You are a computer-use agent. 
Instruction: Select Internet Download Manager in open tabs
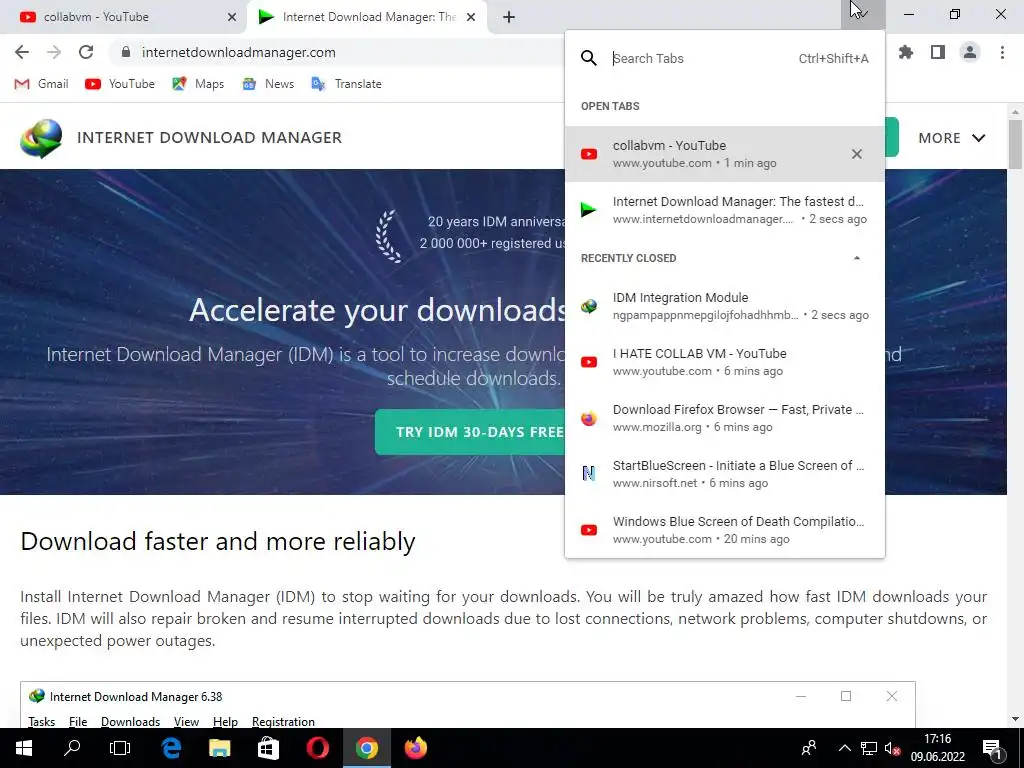(725, 210)
